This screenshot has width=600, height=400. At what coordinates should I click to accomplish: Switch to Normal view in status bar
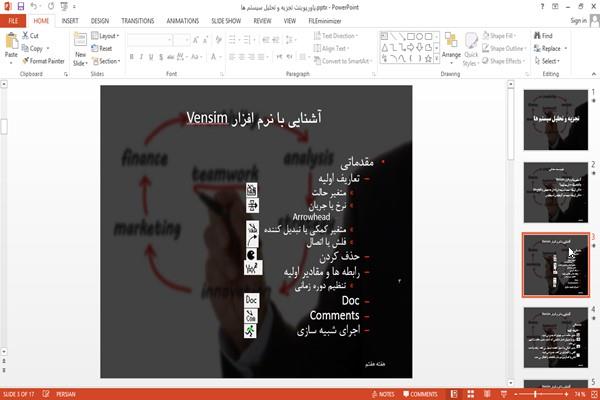(454, 394)
